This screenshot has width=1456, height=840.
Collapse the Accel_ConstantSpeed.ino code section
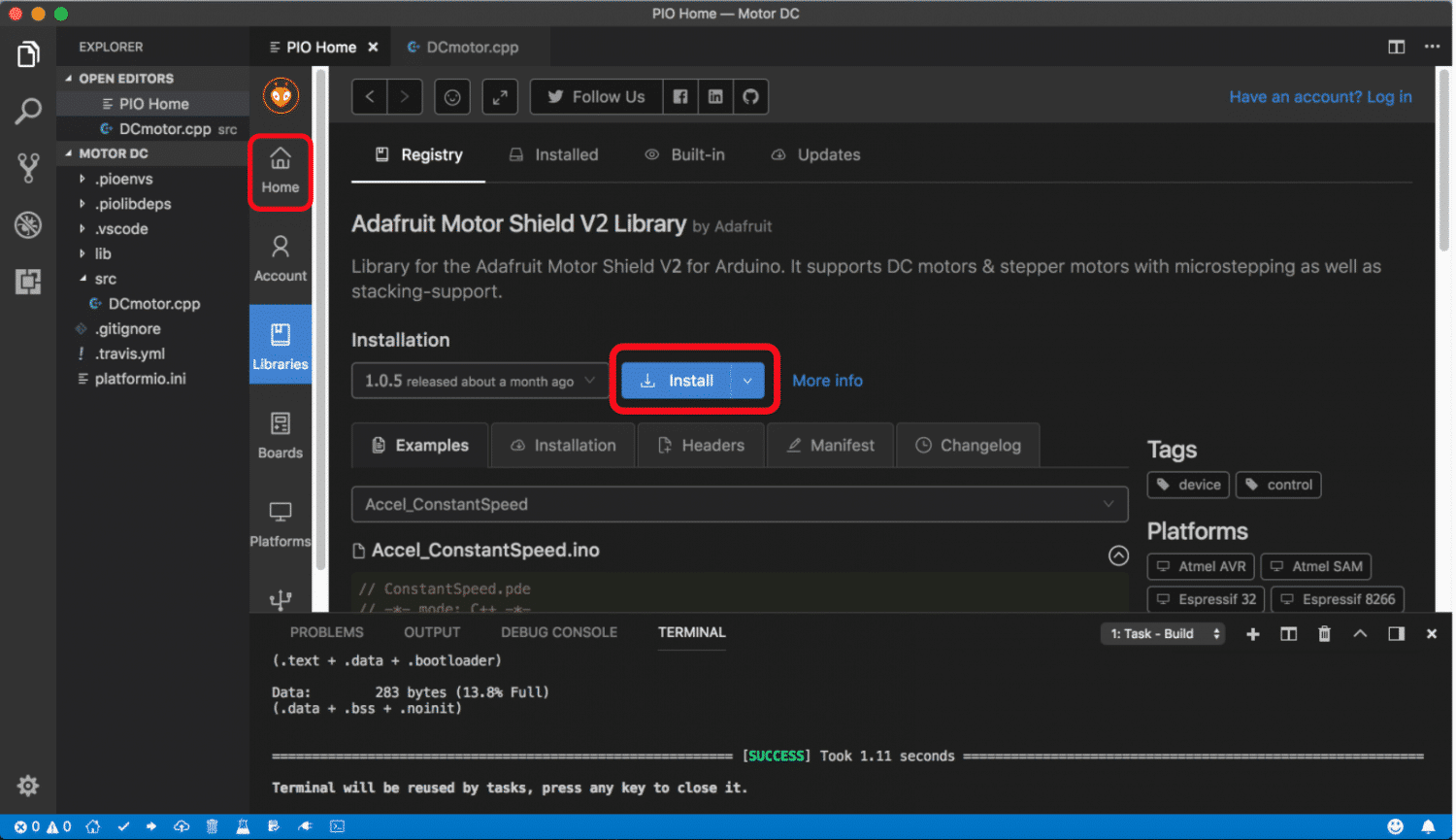tap(1118, 555)
